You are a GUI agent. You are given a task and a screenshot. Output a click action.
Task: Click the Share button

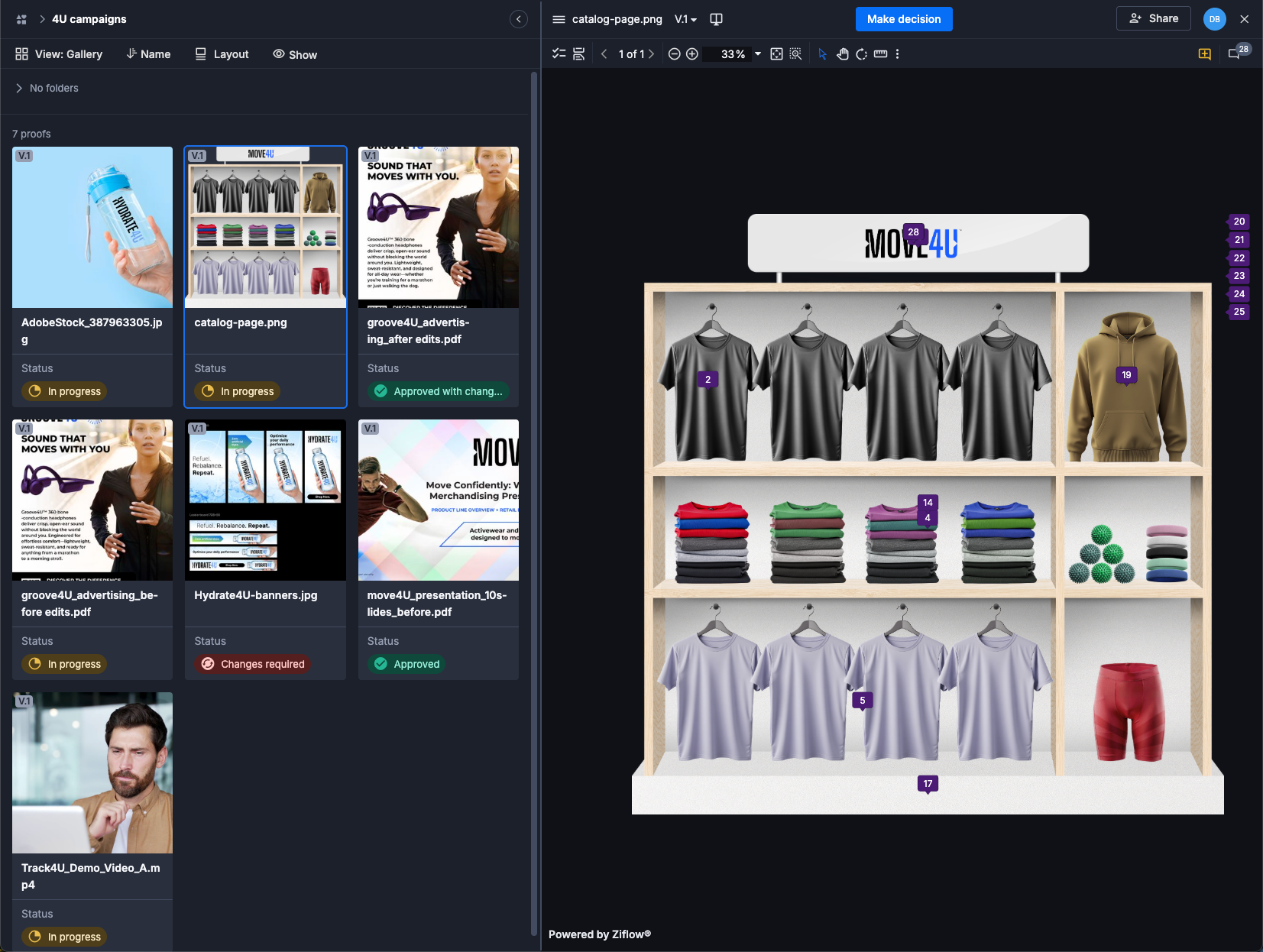pos(1154,18)
